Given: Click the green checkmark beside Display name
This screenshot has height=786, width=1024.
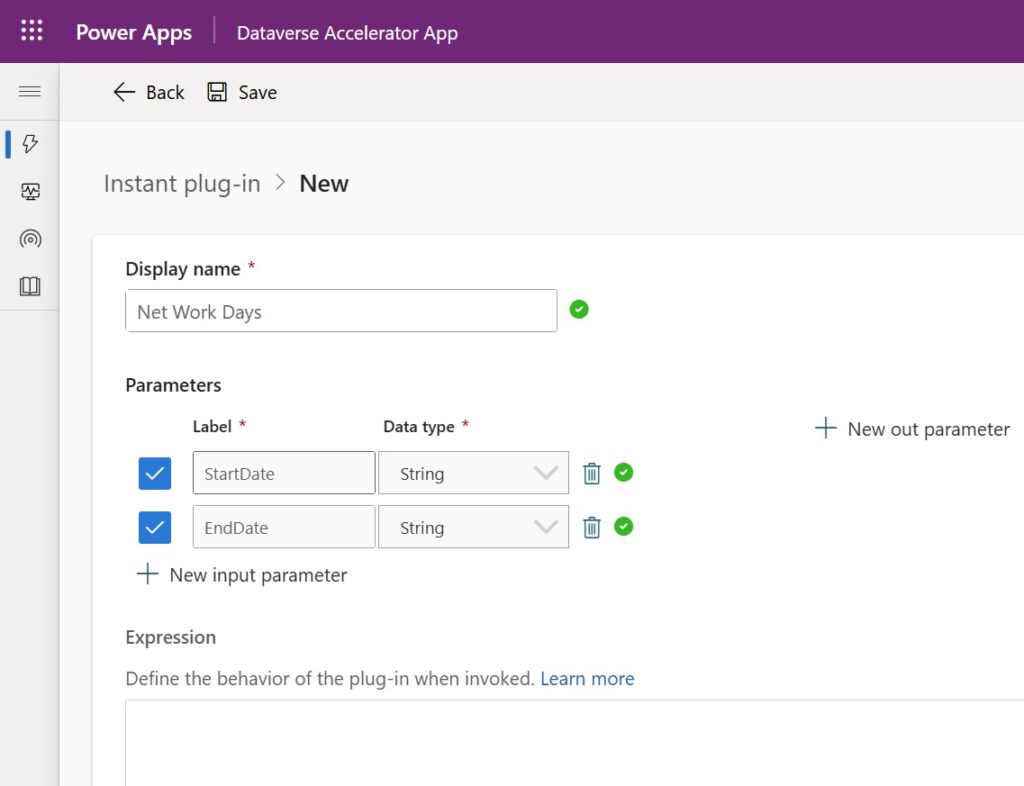Looking at the screenshot, I should click(579, 309).
